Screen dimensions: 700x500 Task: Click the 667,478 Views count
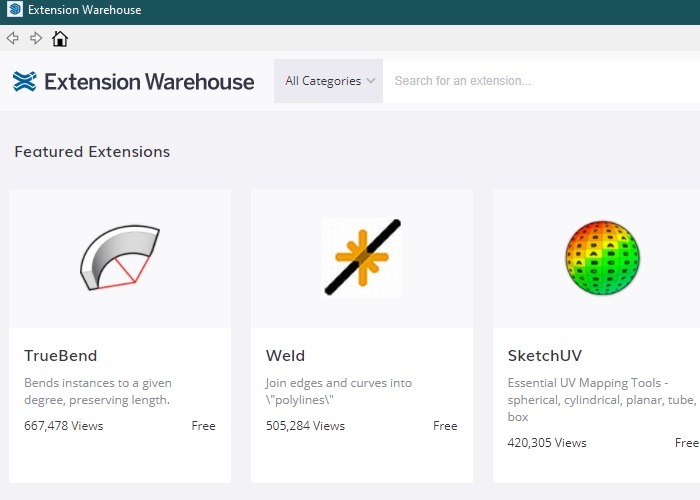point(63,426)
